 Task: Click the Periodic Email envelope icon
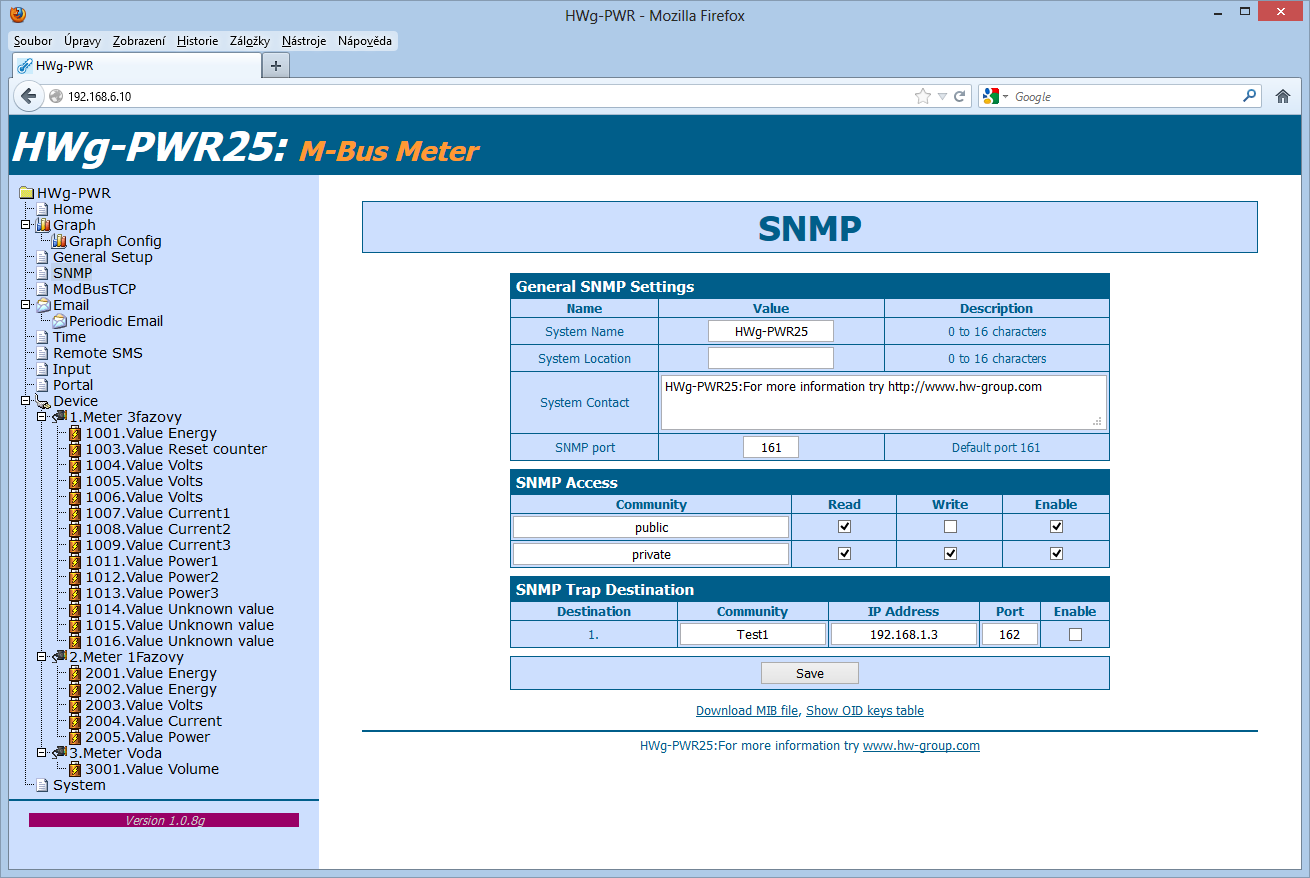59,321
